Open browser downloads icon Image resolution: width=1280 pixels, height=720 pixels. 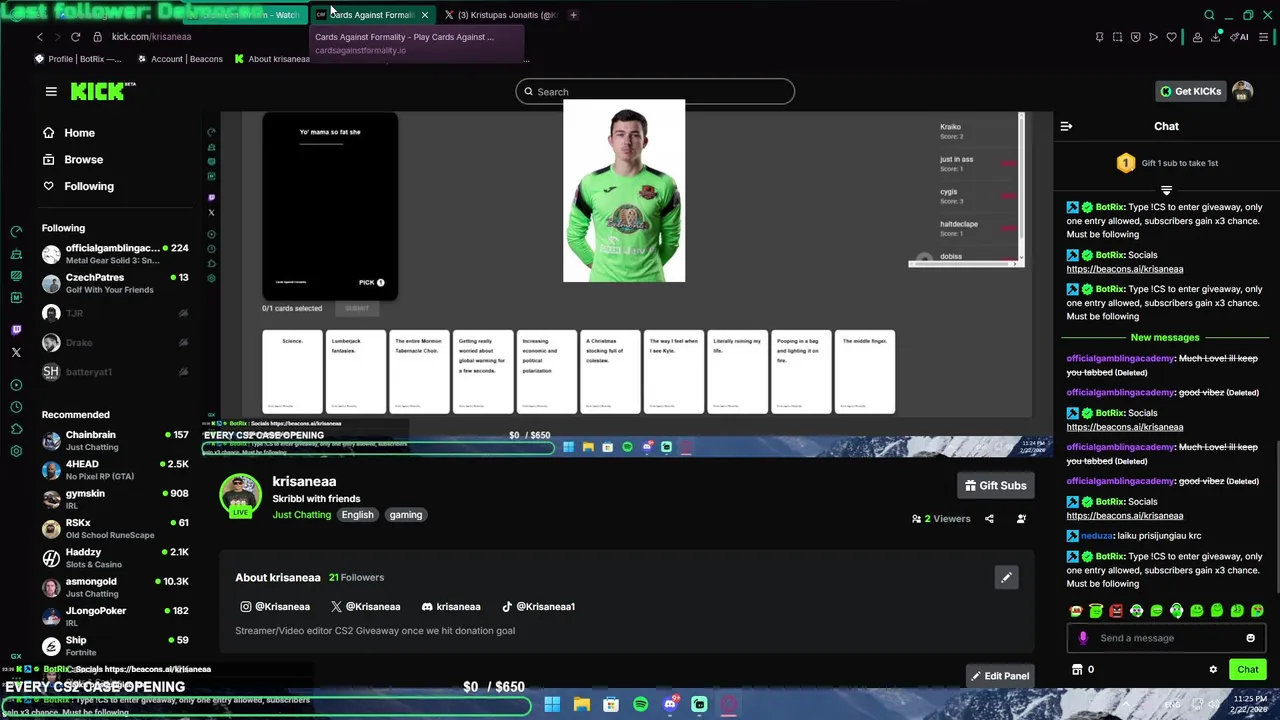pyautogui.click(x=1216, y=37)
